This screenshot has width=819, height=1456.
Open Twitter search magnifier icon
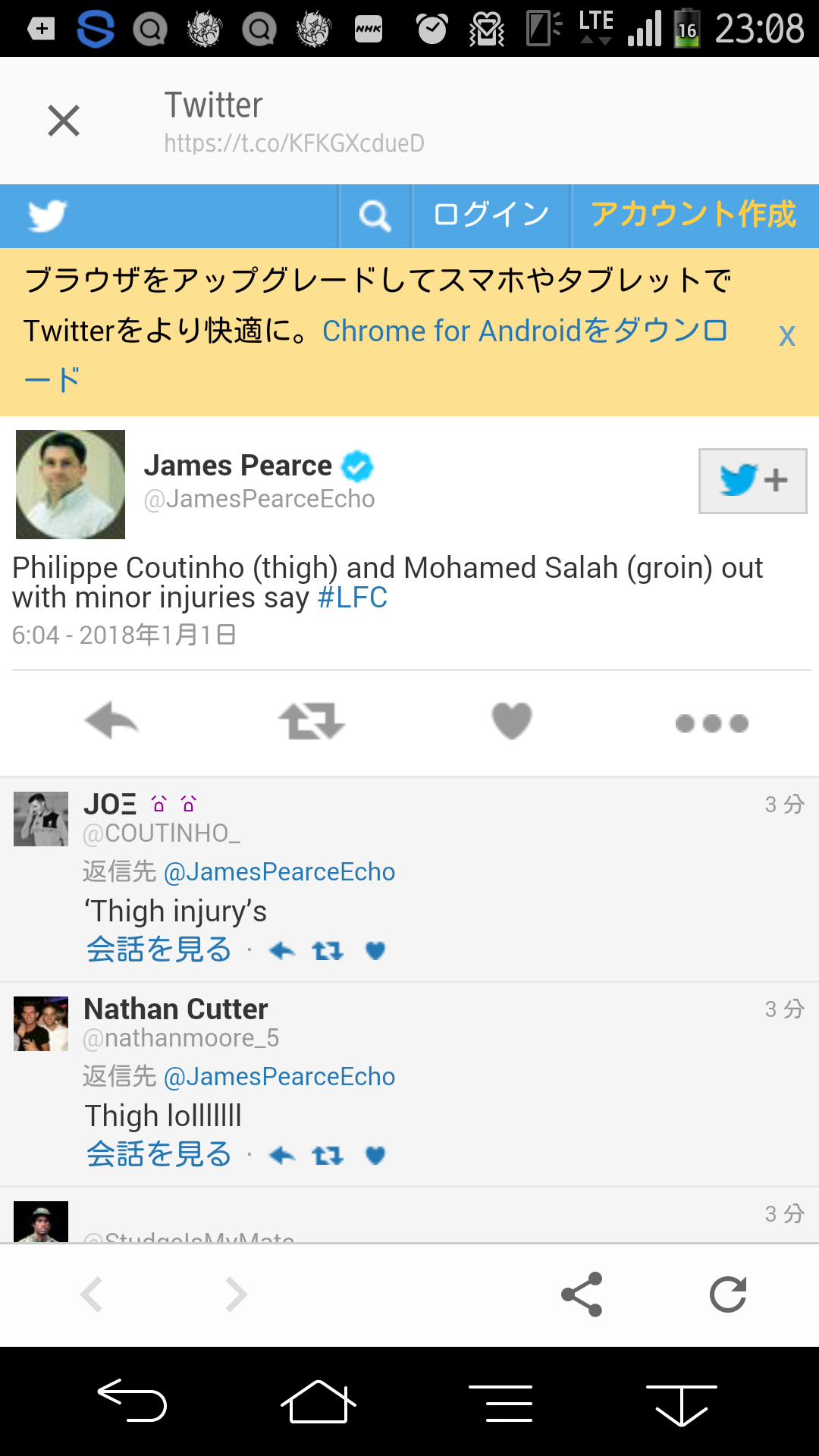pos(375,216)
